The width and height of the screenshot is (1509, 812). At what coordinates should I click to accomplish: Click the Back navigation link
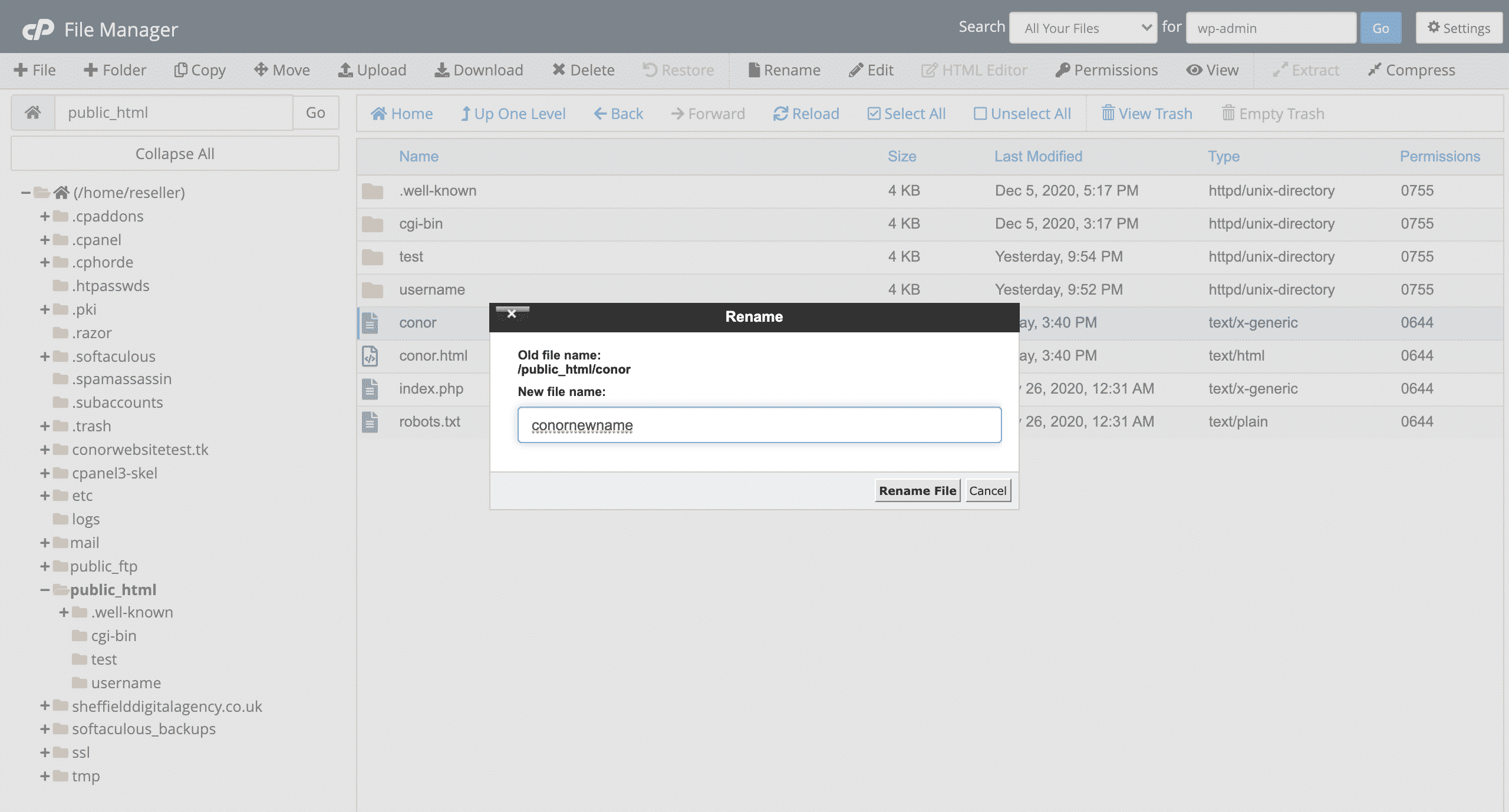[618, 114]
